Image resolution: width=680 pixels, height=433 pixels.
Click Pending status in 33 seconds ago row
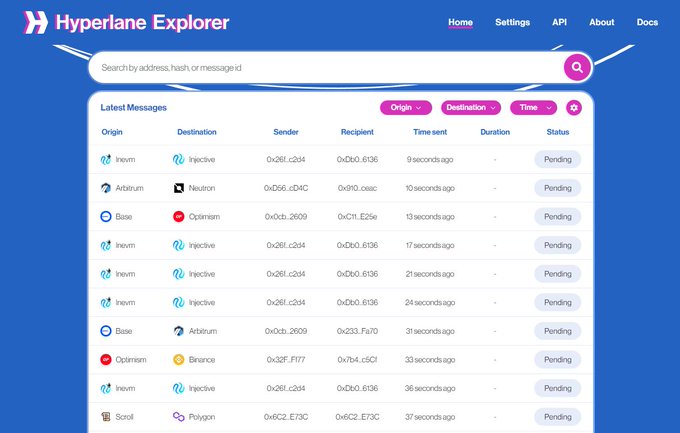(x=558, y=360)
